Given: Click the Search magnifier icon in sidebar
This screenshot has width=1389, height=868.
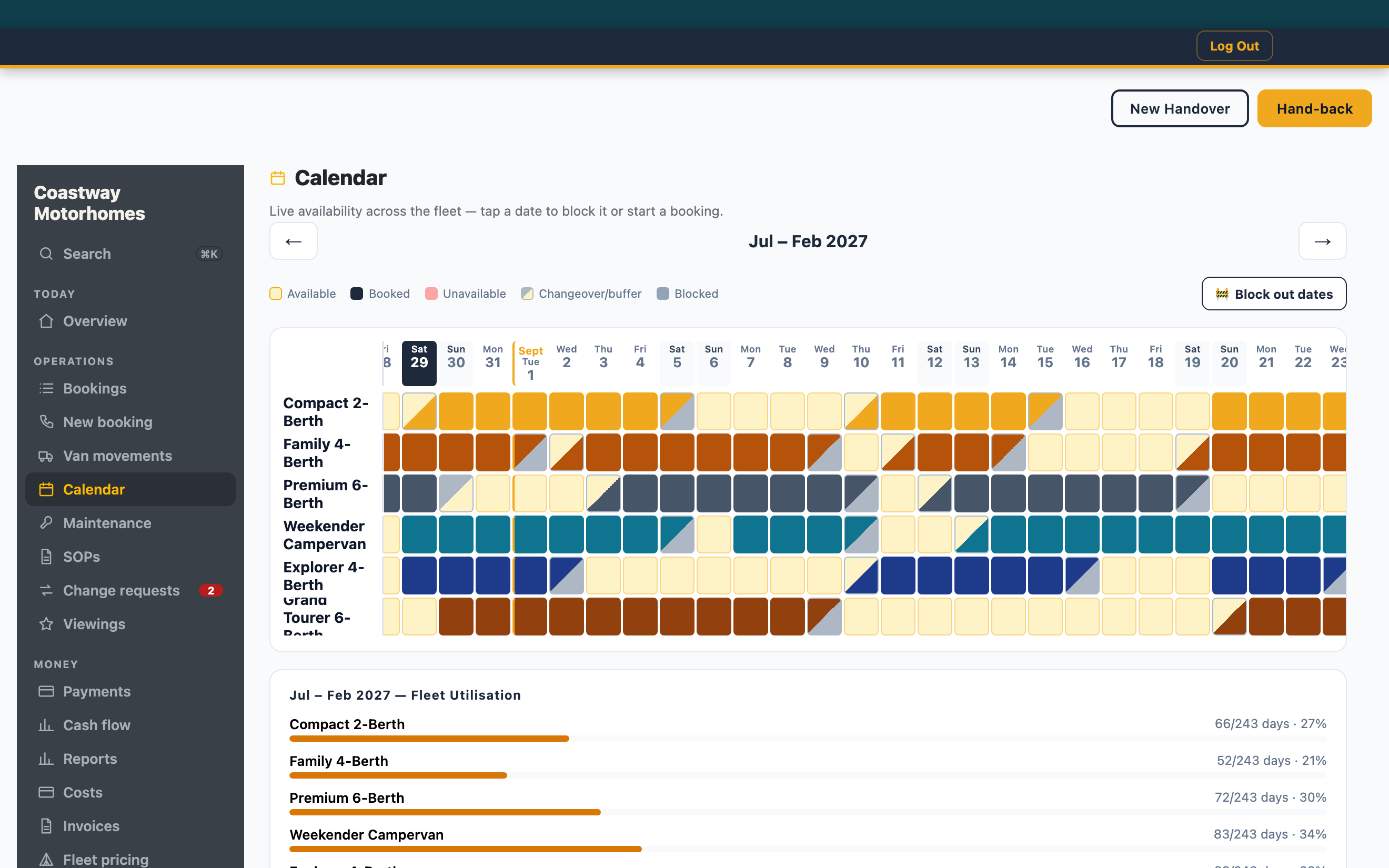Looking at the screenshot, I should [46, 254].
